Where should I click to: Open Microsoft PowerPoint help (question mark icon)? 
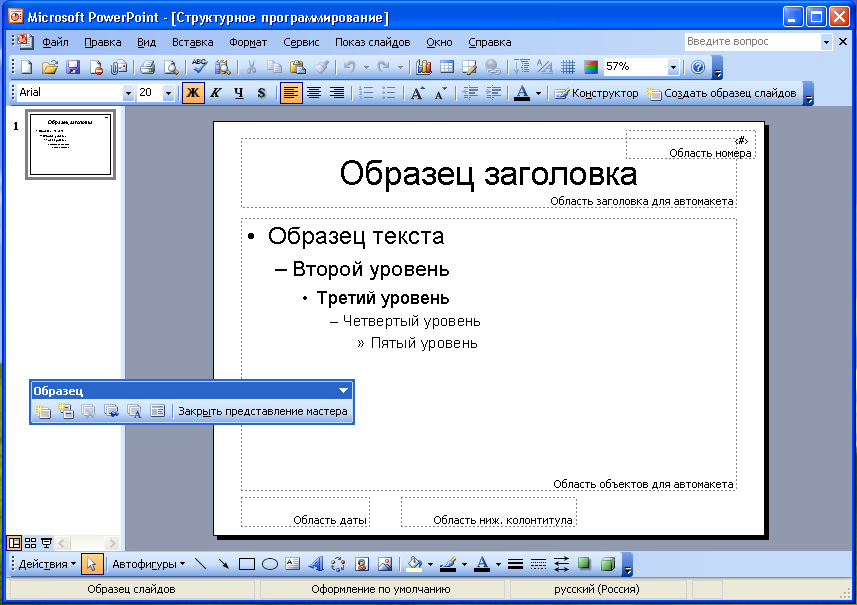pyautogui.click(x=698, y=67)
